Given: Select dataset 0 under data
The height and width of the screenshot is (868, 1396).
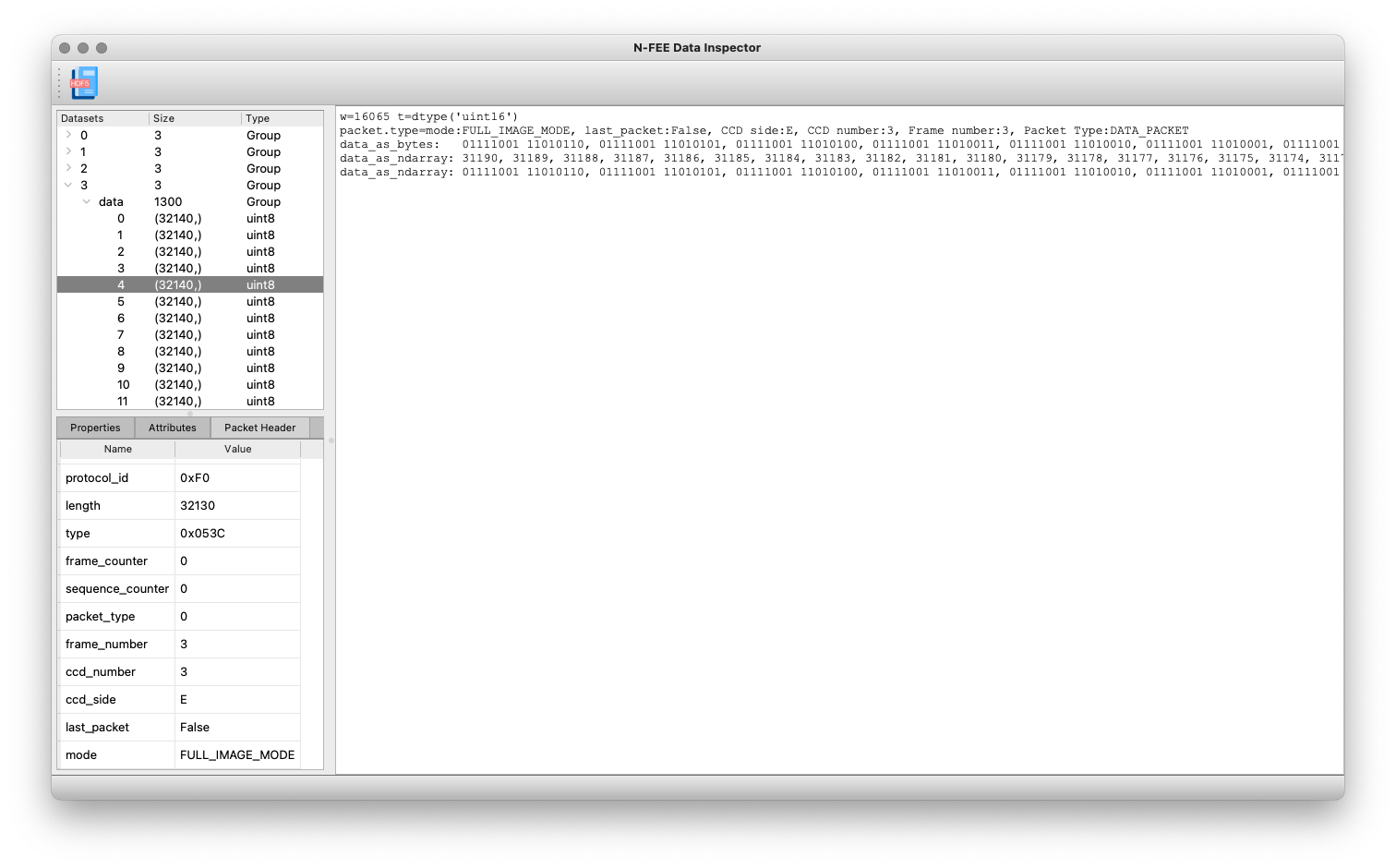Looking at the screenshot, I should (x=190, y=218).
